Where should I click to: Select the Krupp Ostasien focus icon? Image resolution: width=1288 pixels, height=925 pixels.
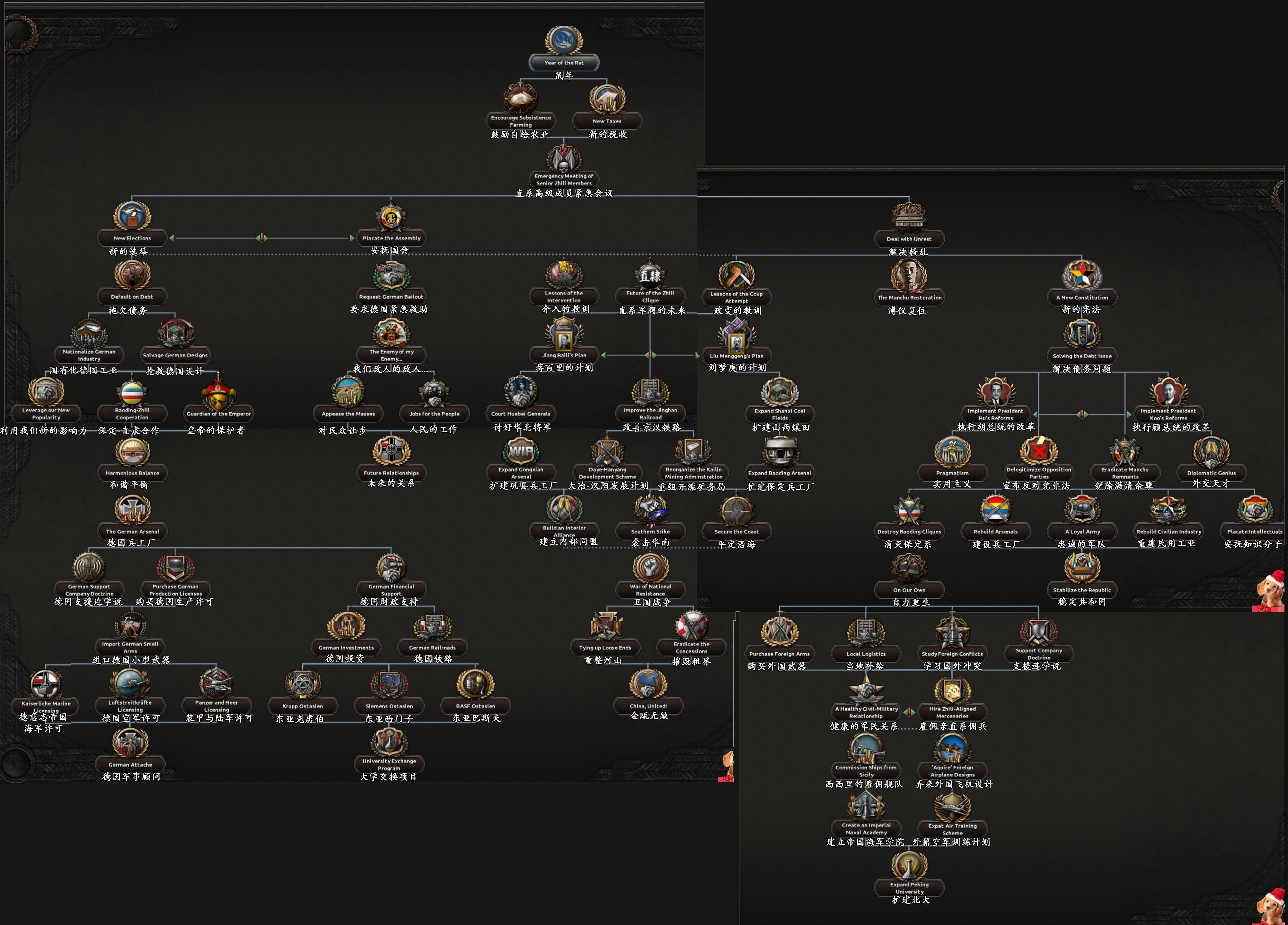(x=303, y=684)
